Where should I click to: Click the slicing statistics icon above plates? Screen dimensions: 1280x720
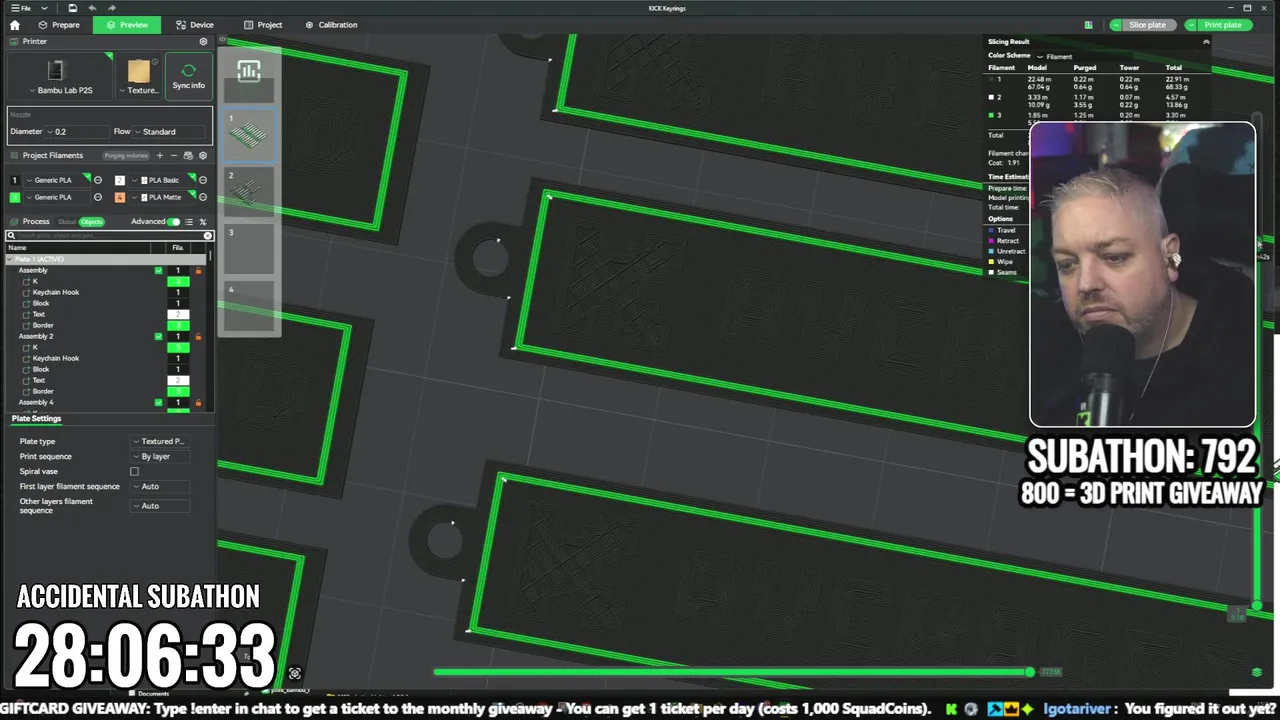(x=249, y=71)
